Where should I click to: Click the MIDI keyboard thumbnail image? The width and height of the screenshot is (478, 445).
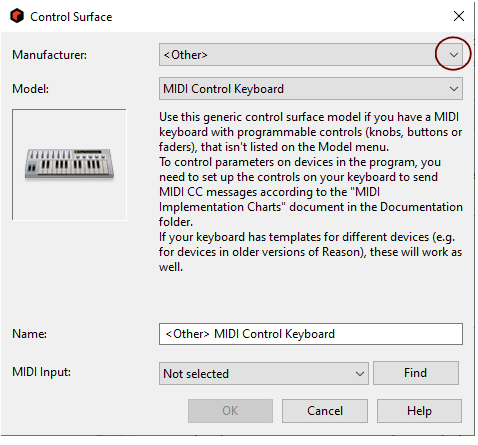[69, 164]
